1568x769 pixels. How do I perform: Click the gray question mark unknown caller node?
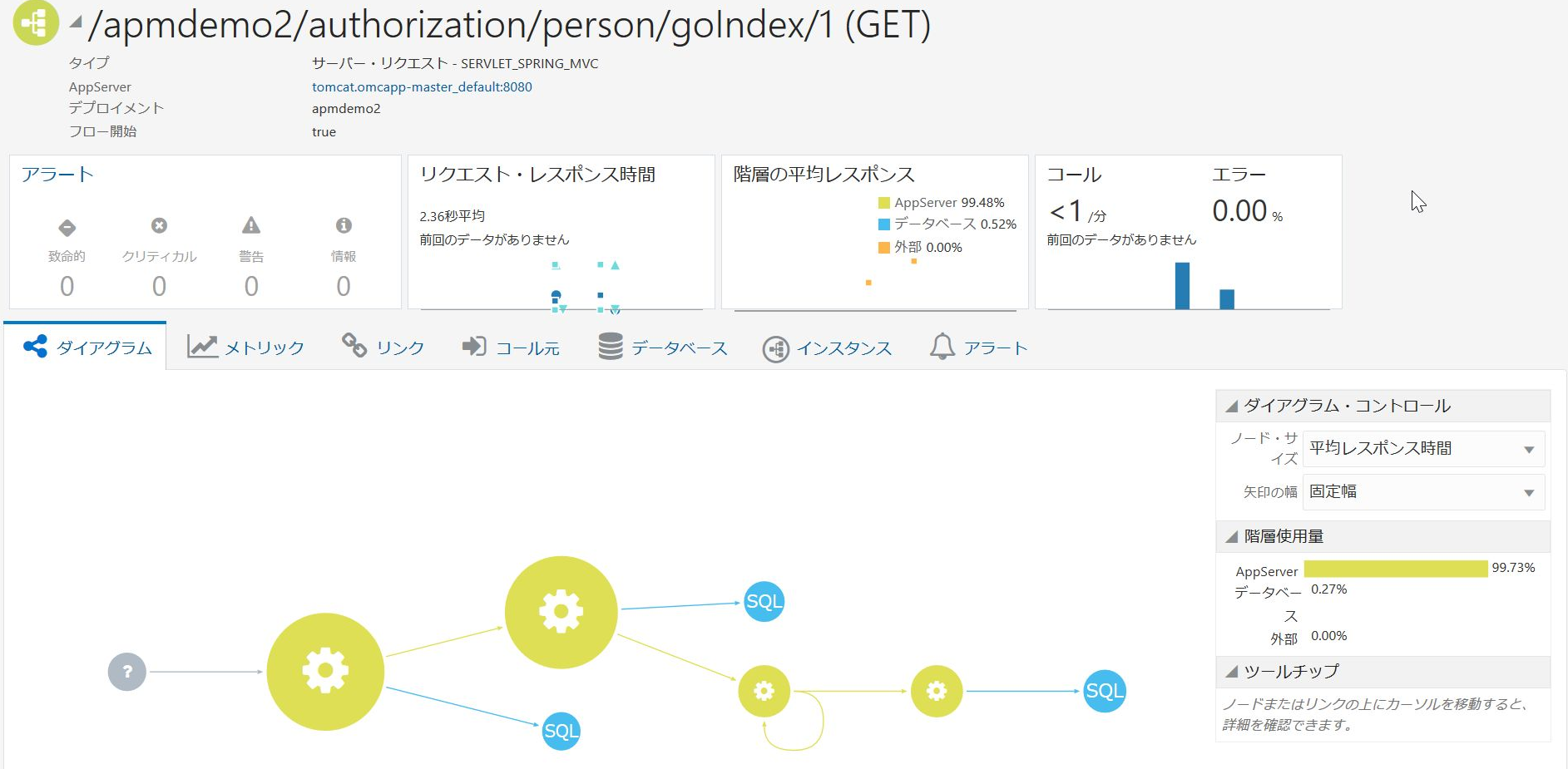click(x=127, y=672)
